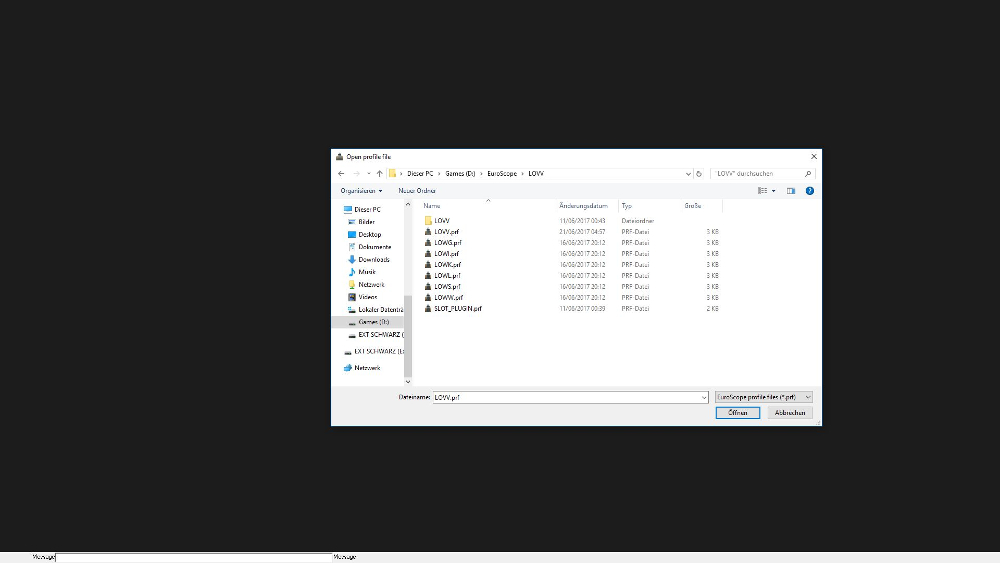
Task: Select the LOVV.prf profile file
Action: (x=446, y=231)
